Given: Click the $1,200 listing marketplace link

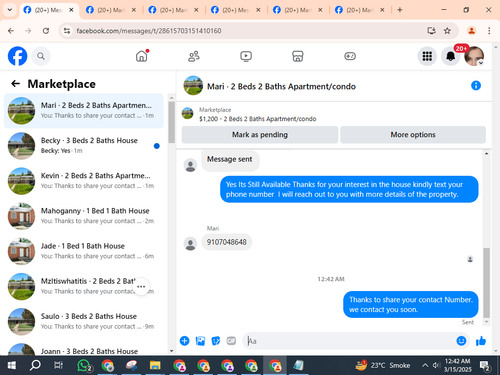Looking at the screenshot, I should (257, 119).
